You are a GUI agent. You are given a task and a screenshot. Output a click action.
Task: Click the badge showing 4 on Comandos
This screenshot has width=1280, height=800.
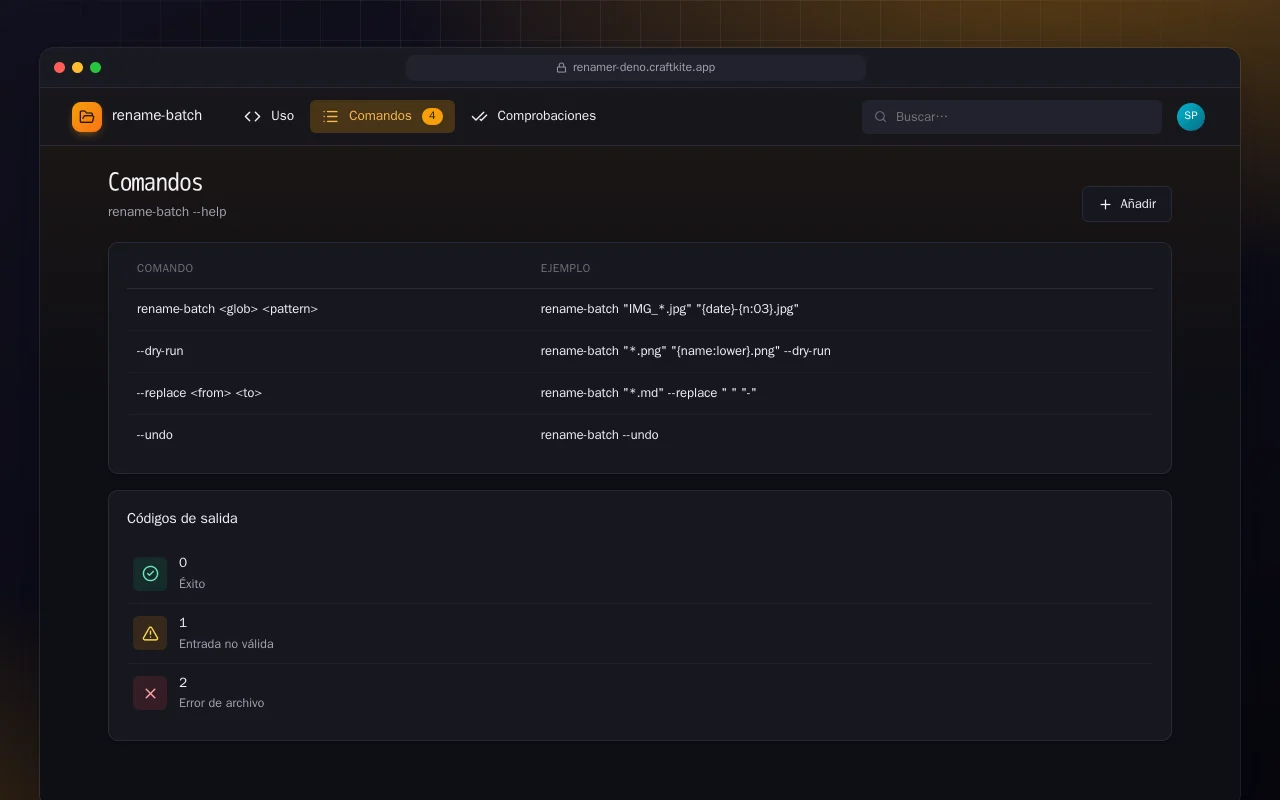pyautogui.click(x=432, y=116)
